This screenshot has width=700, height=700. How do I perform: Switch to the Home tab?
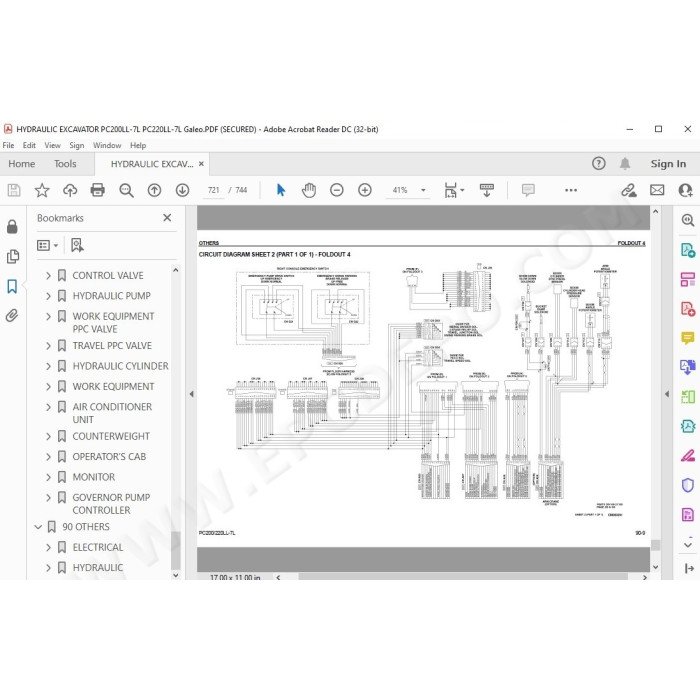click(21, 164)
